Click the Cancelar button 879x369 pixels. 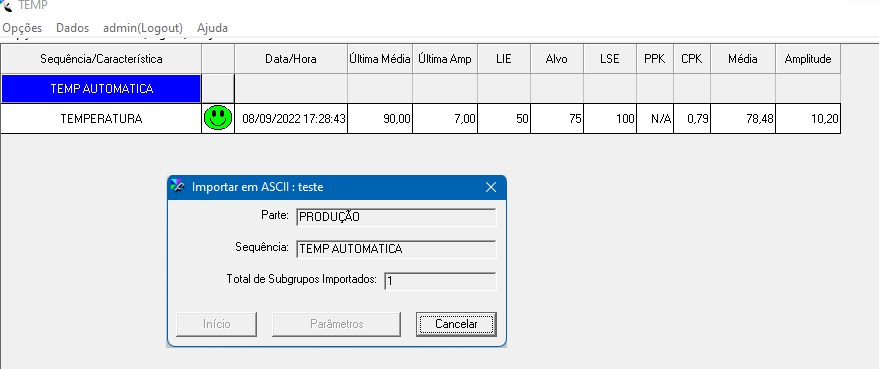pyautogui.click(x=456, y=324)
